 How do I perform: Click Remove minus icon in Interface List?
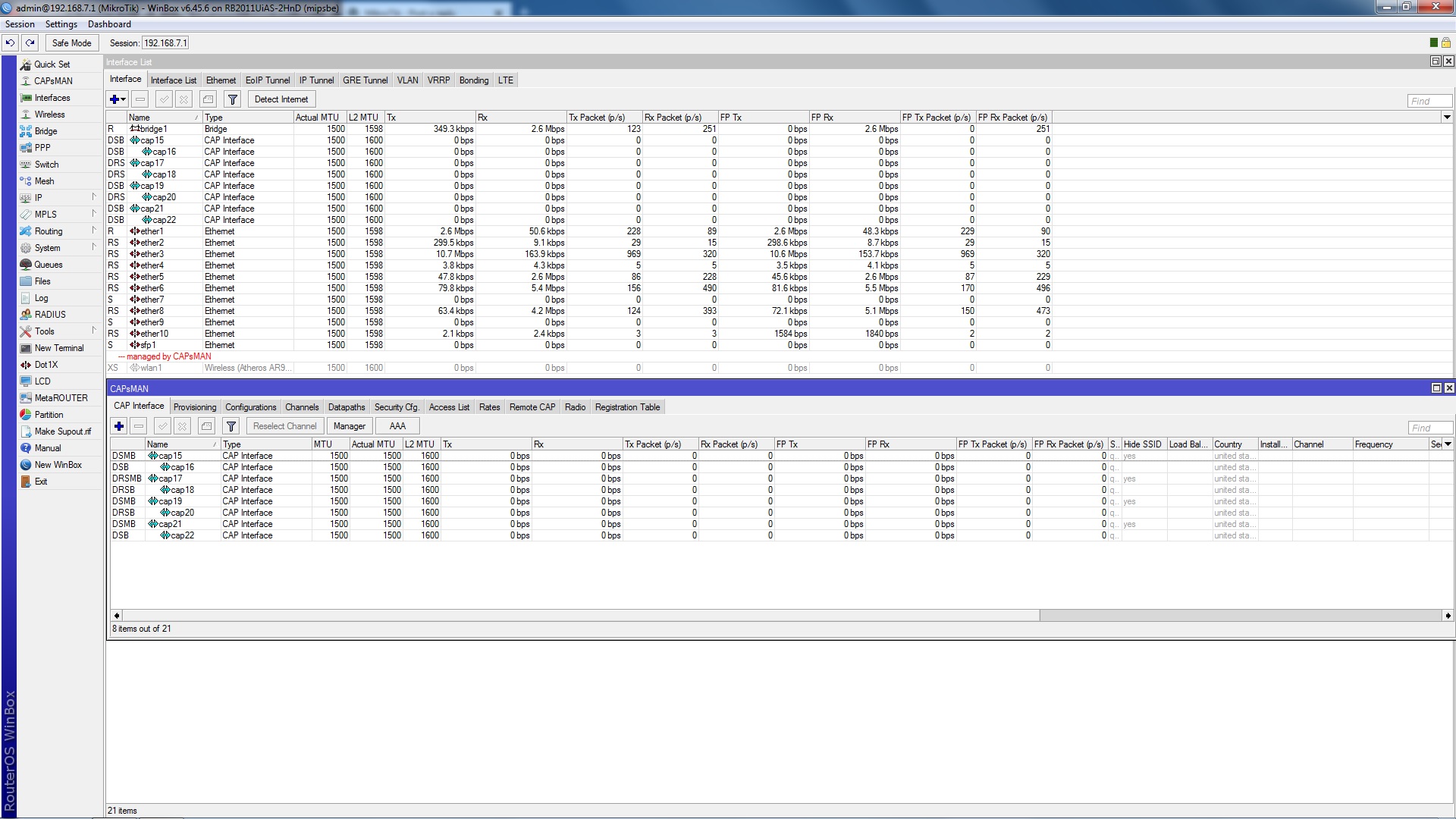click(140, 99)
